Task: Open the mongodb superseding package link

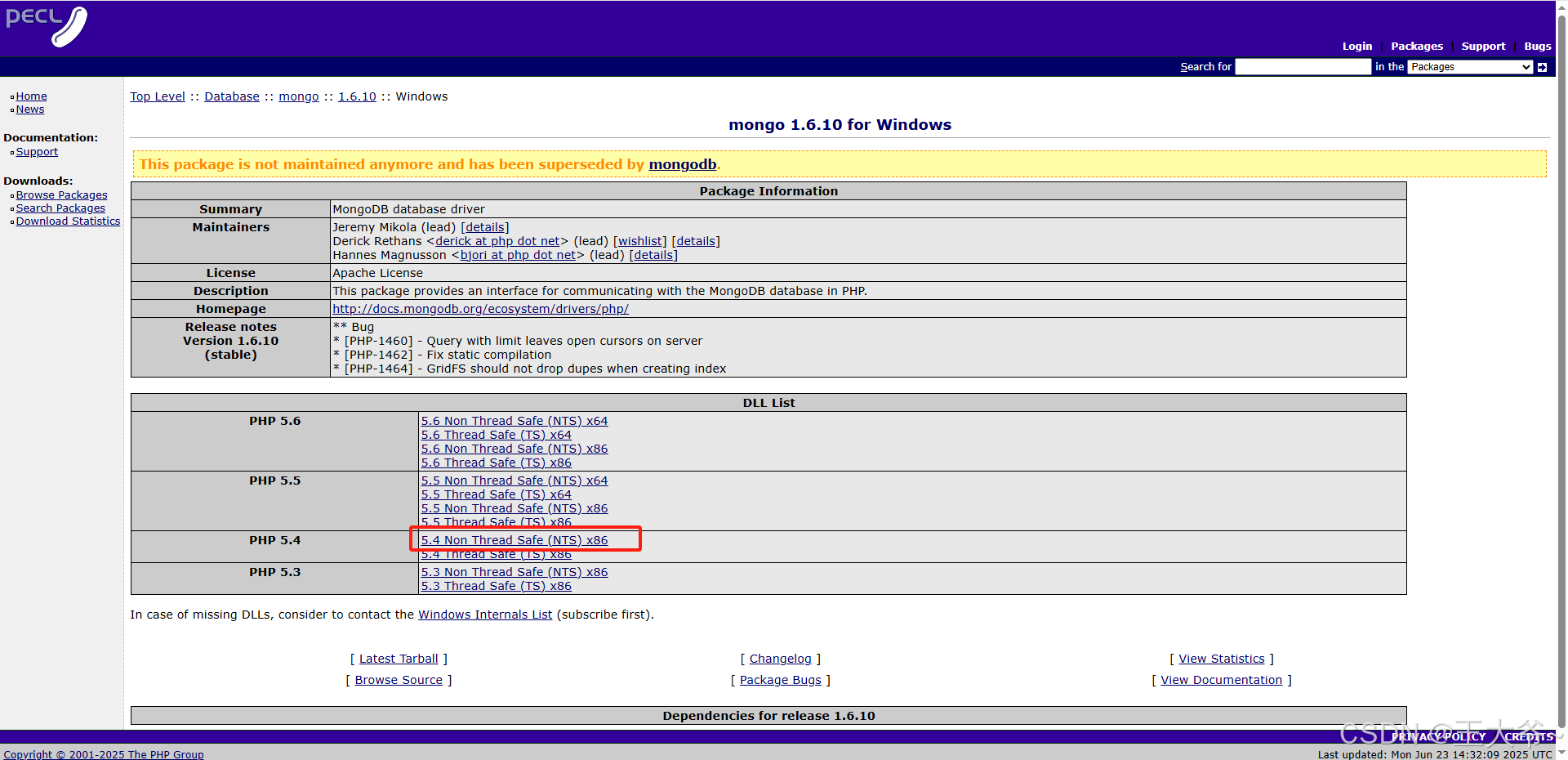Action: (x=682, y=164)
